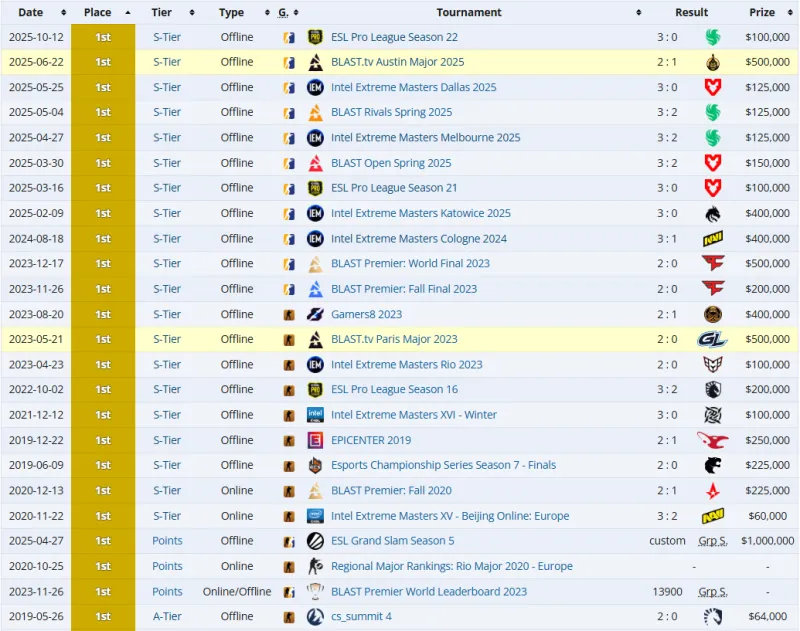Open Intel Extreme Masters Dallas 2025 link
Viewport: 800px width, 631px height.
pyautogui.click(x=413, y=87)
